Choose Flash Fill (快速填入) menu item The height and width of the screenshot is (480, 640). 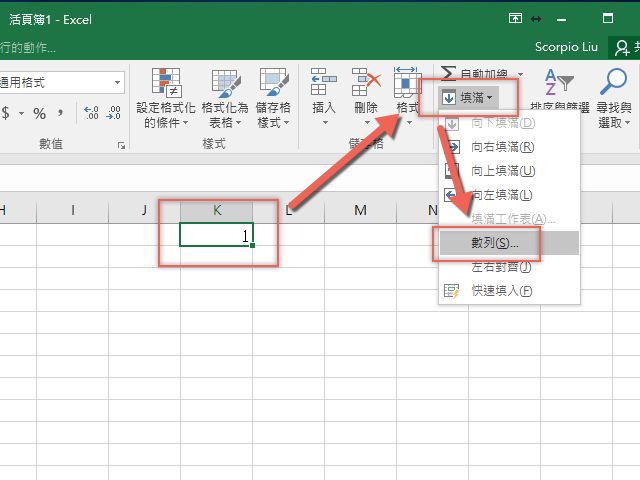pyautogui.click(x=509, y=291)
